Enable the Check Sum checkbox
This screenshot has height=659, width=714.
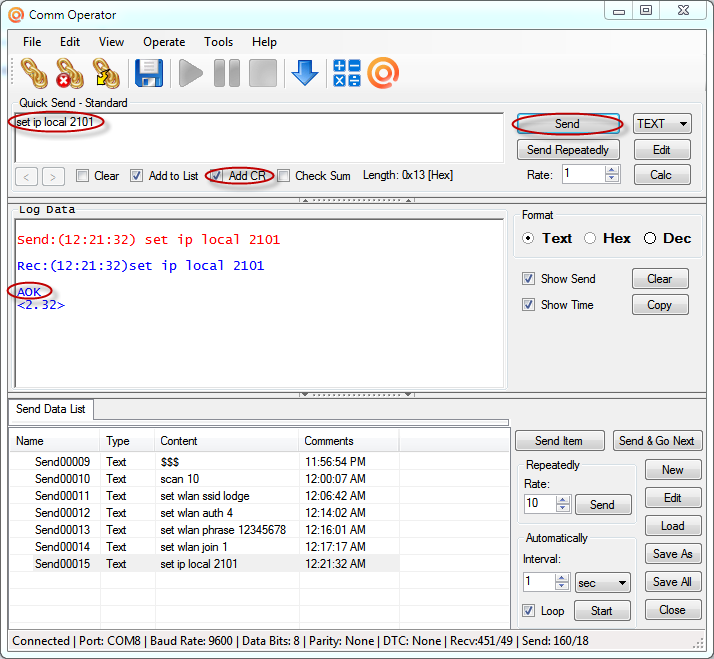(283, 175)
